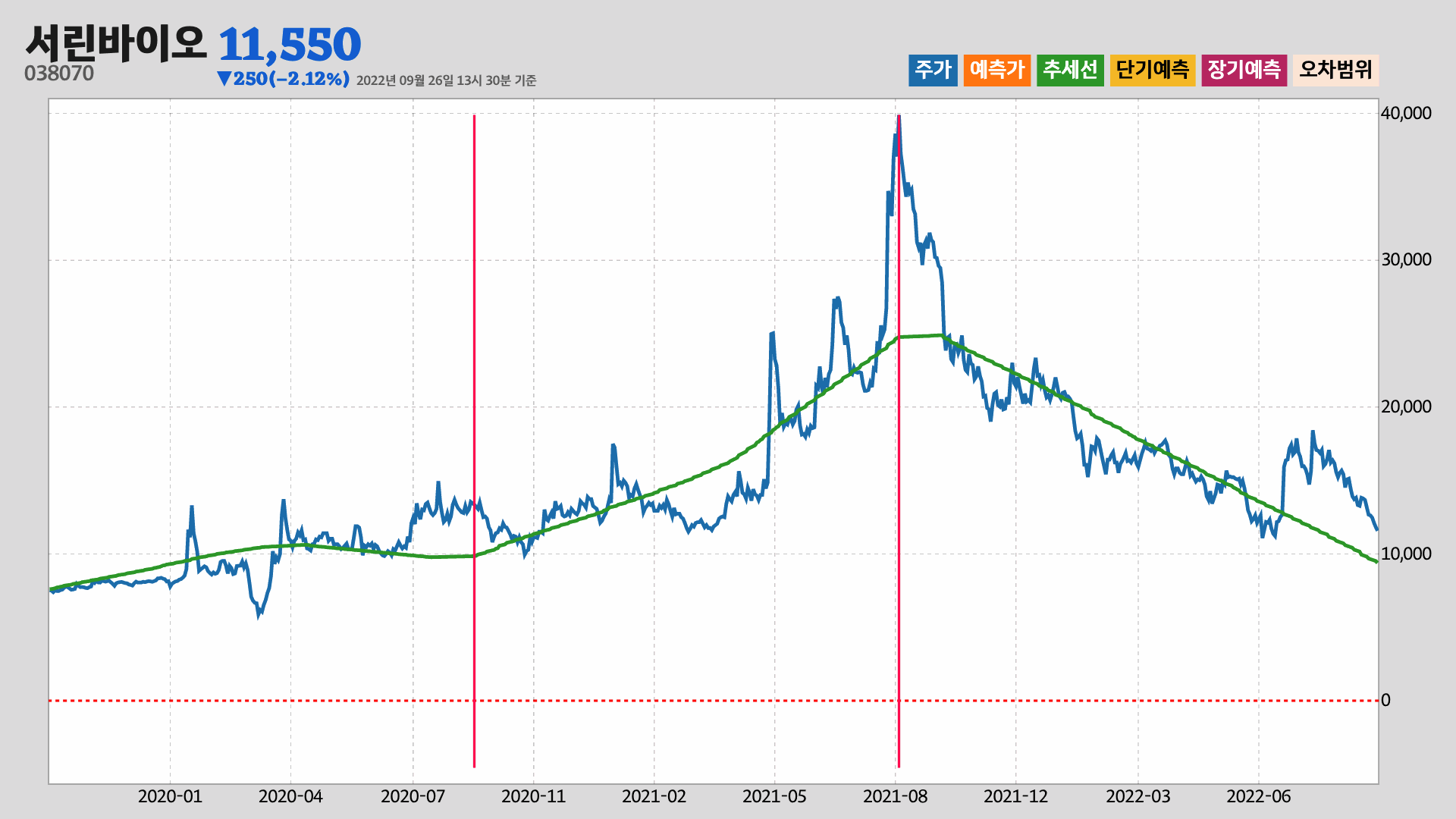
Task: Click the current price 11,550
Action: coord(290,45)
